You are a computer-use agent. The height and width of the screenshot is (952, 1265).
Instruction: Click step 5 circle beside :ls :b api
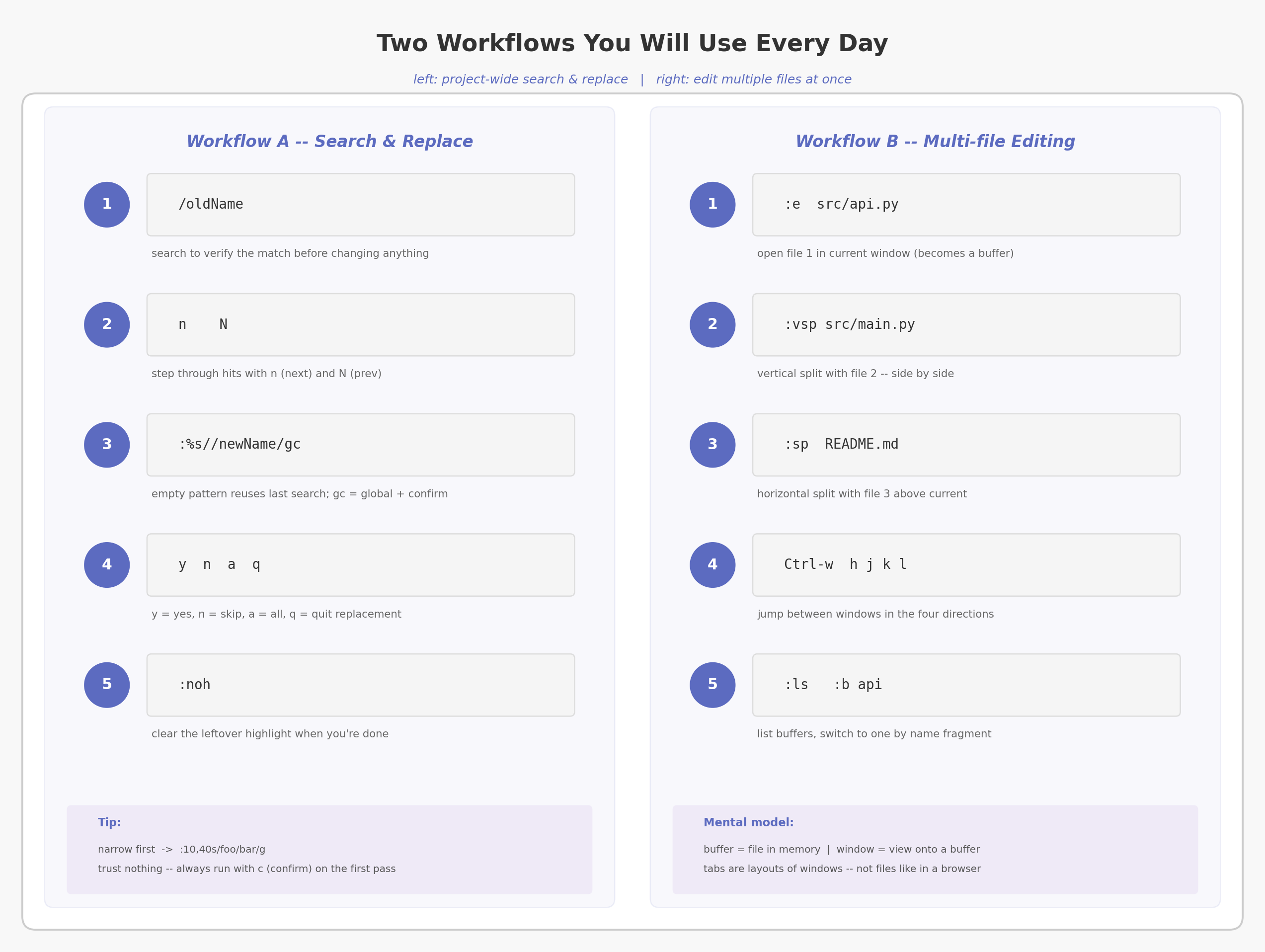point(712,685)
